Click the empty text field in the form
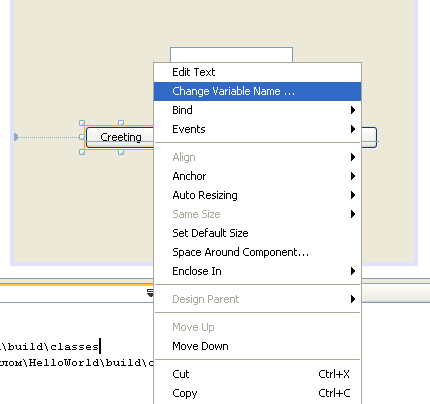Screen dimensions: 430x404 231,55
